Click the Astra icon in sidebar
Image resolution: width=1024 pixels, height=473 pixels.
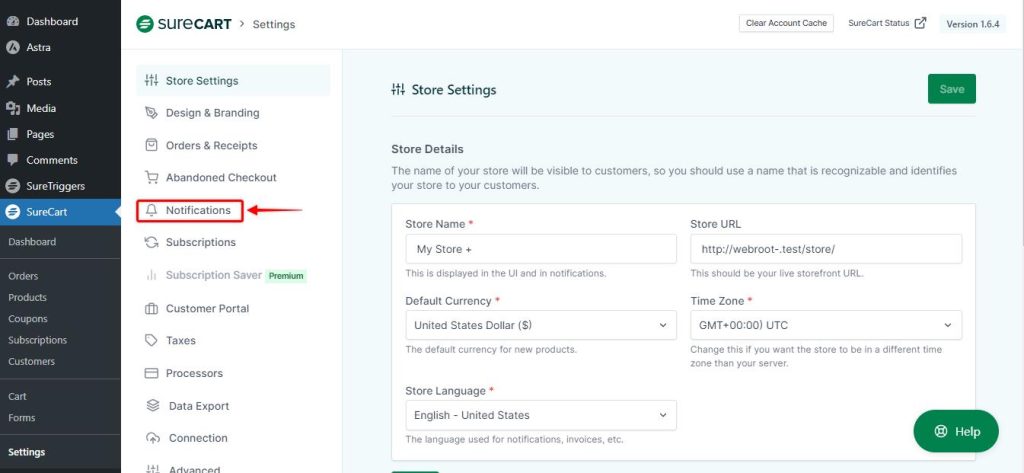coord(12,48)
